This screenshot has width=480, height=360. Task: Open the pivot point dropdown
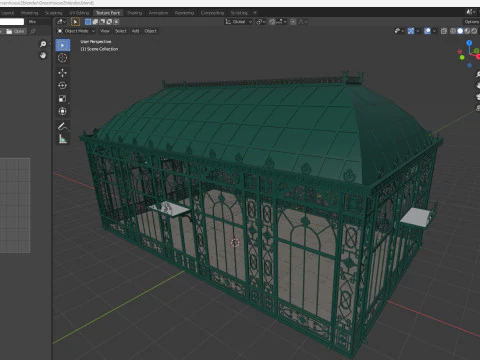(x=261, y=22)
